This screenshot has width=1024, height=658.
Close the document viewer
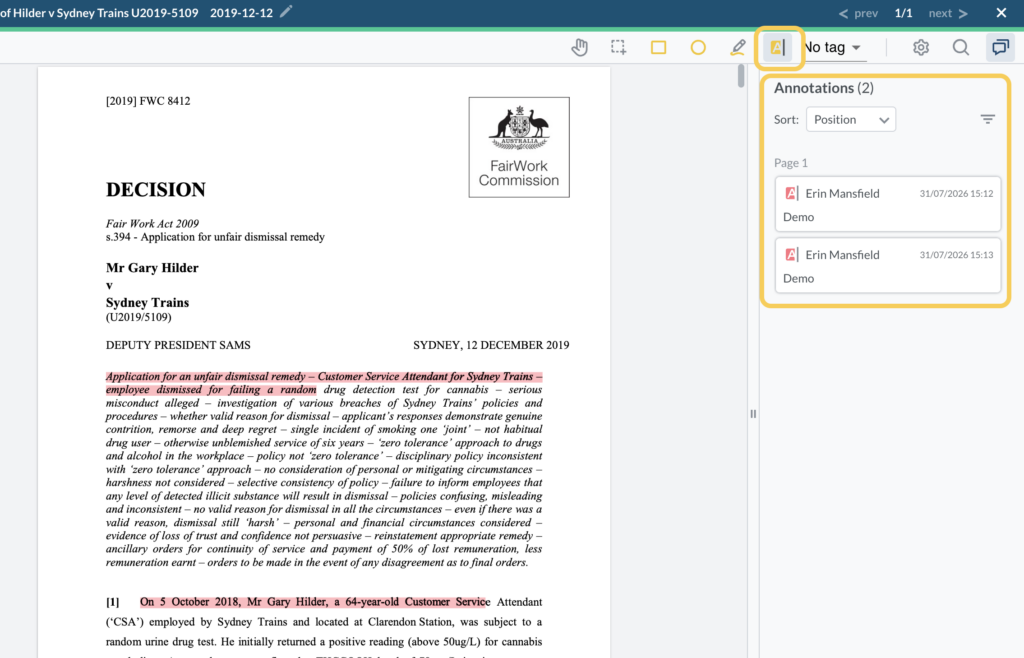pyautogui.click(x=1001, y=12)
